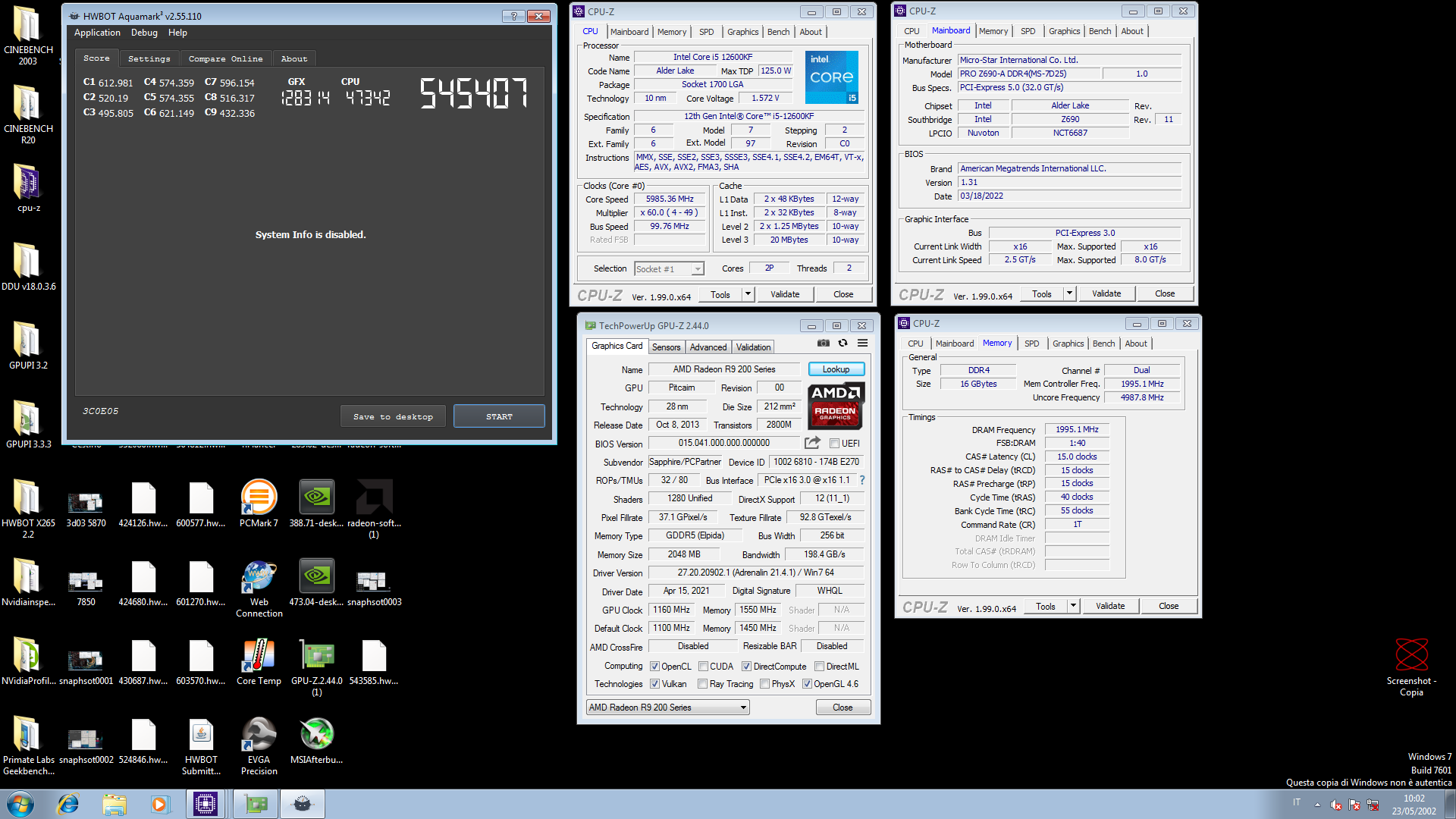
Task: Toggle the Vulkan checkbox
Action: click(x=654, y=684)
